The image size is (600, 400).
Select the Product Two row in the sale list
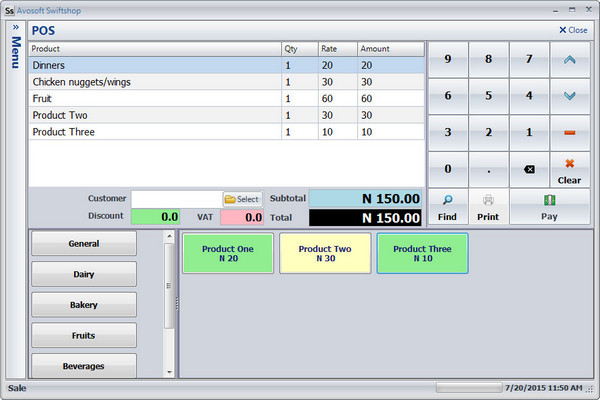coord(227,115)
